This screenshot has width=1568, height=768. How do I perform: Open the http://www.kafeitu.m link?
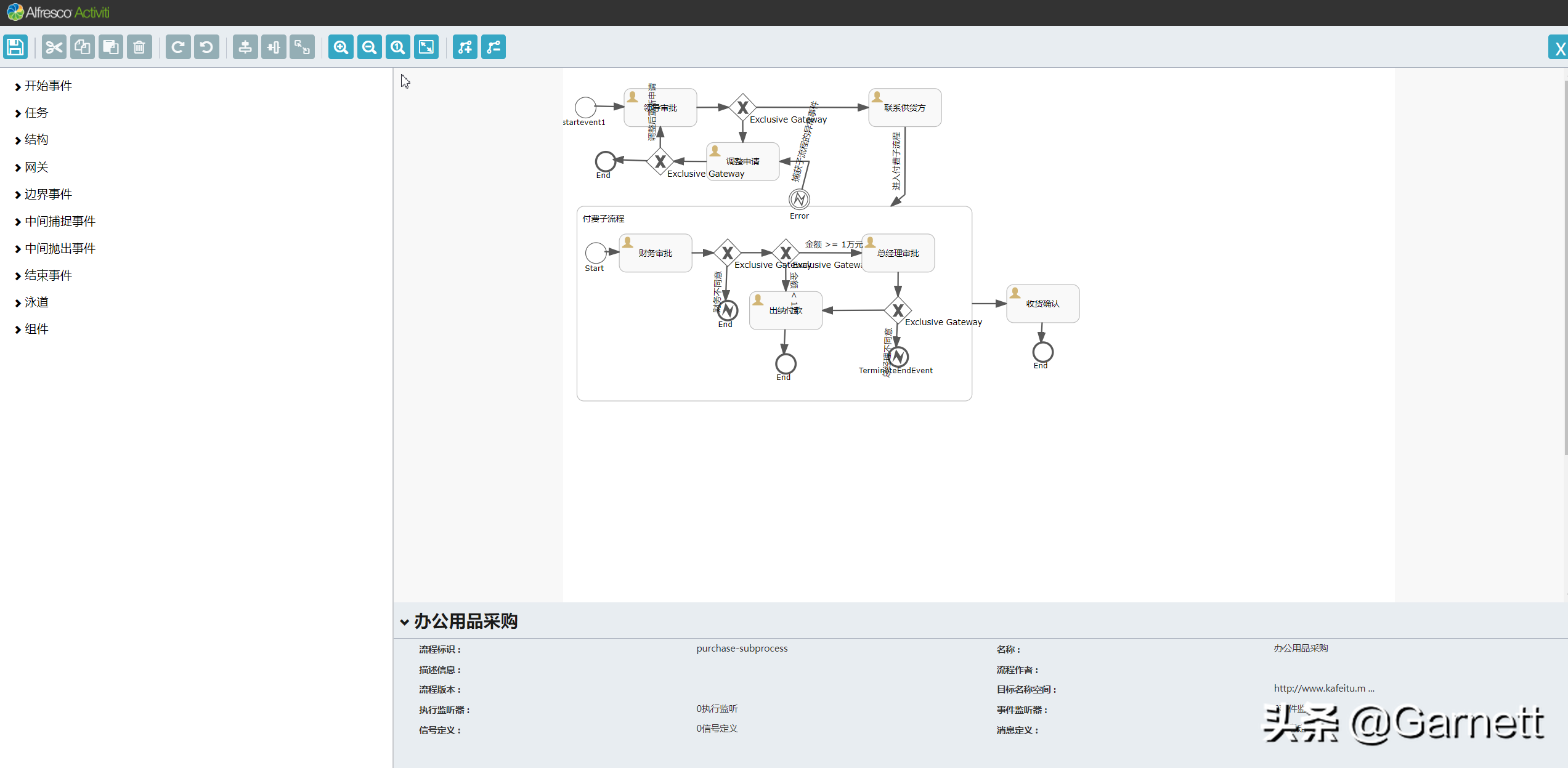[1323, 688]
